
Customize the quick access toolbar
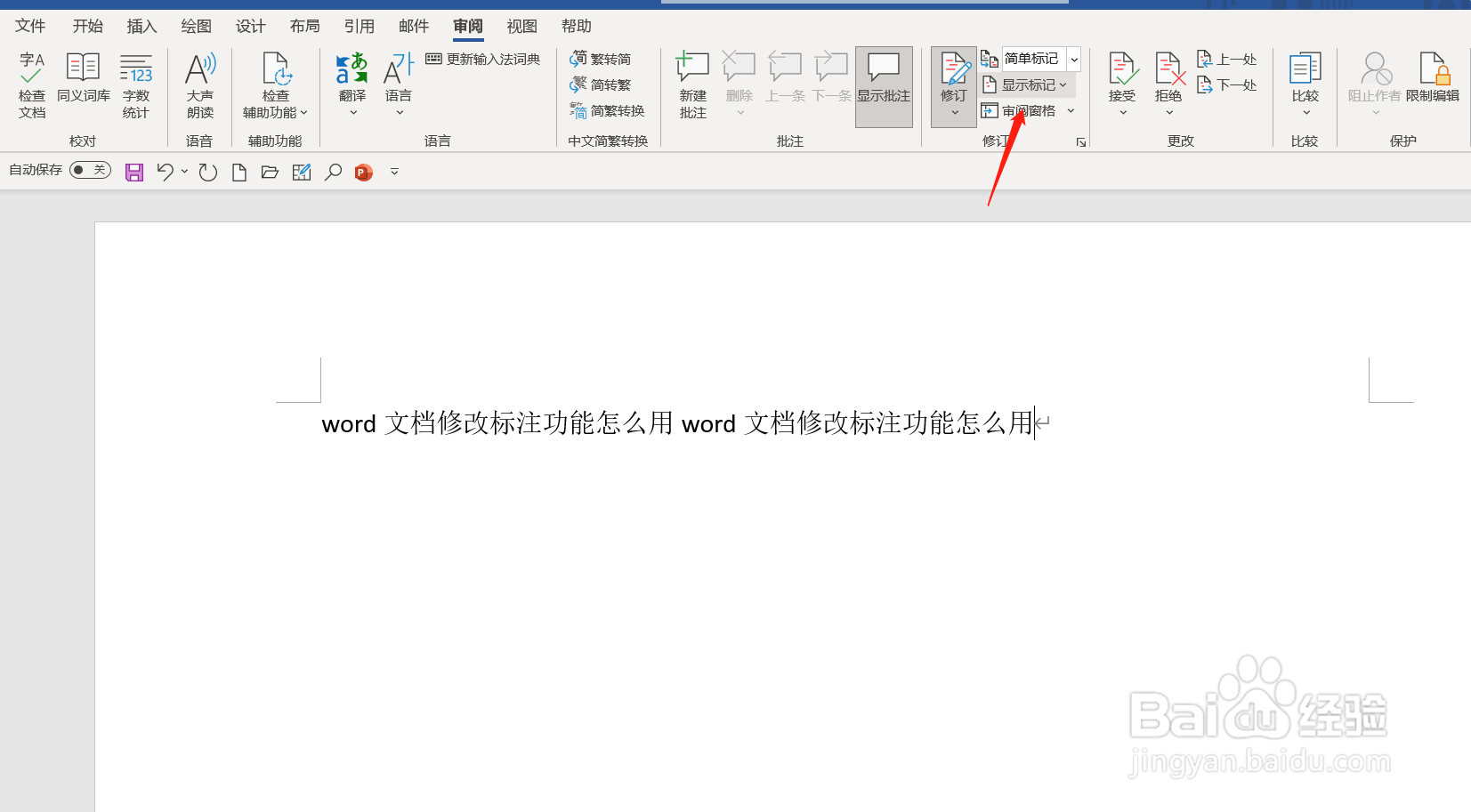click(394, 172)
